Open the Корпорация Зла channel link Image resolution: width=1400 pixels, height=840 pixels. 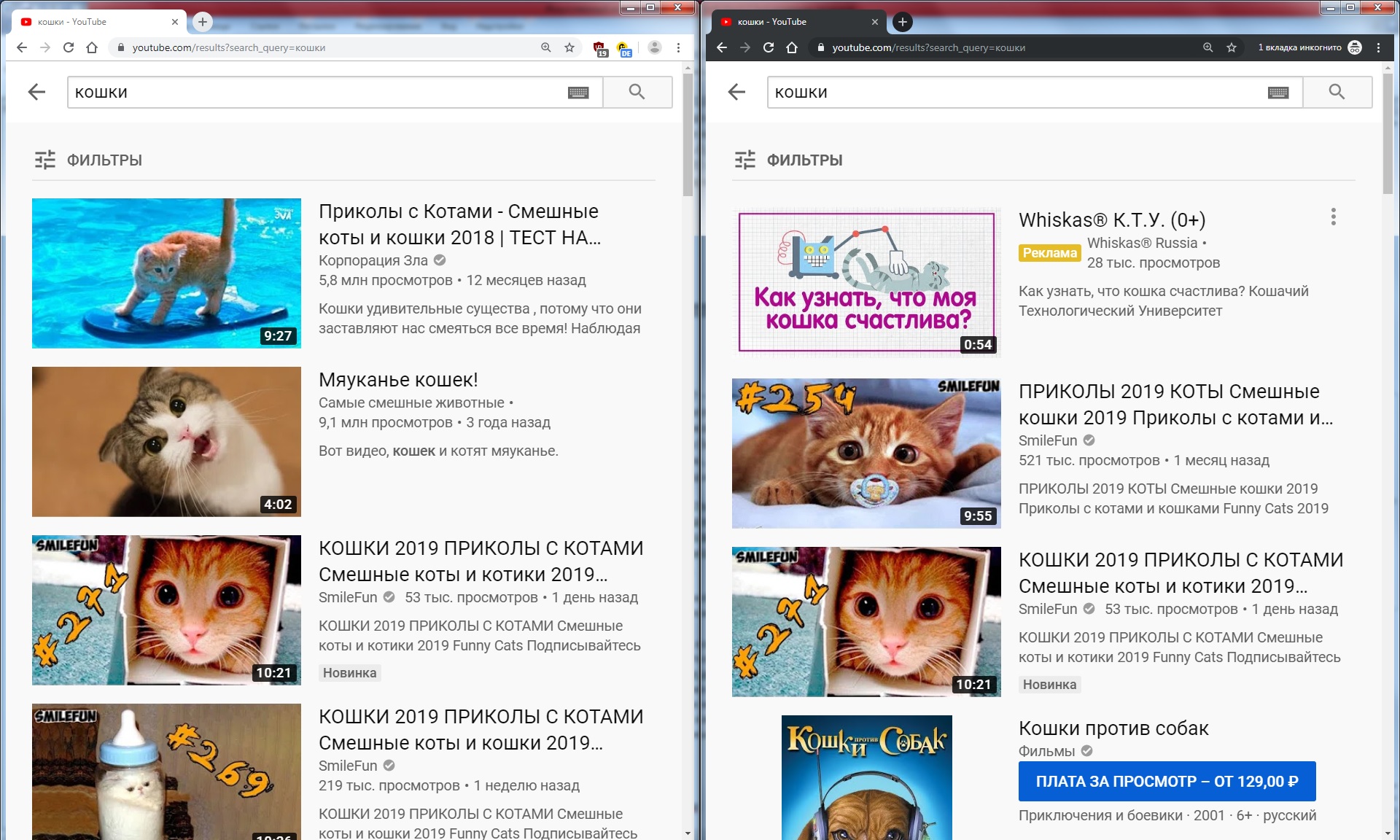pyautogui.click(x=373, y=260)
